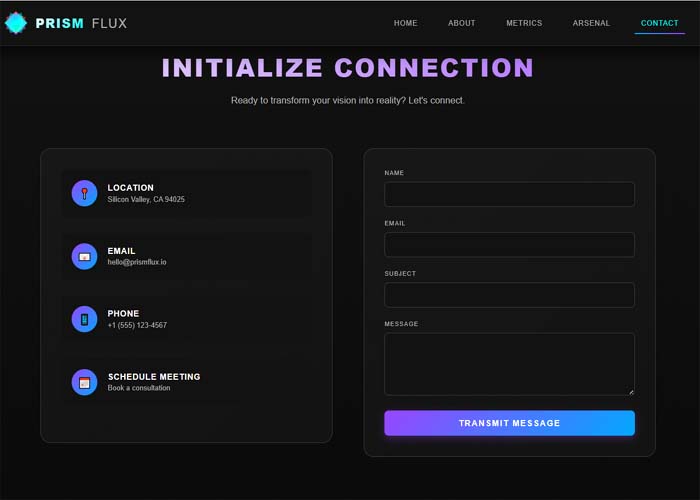Select the Contact nav tab
This screenshot has width=700, height=500.
[x=659, y=23]
